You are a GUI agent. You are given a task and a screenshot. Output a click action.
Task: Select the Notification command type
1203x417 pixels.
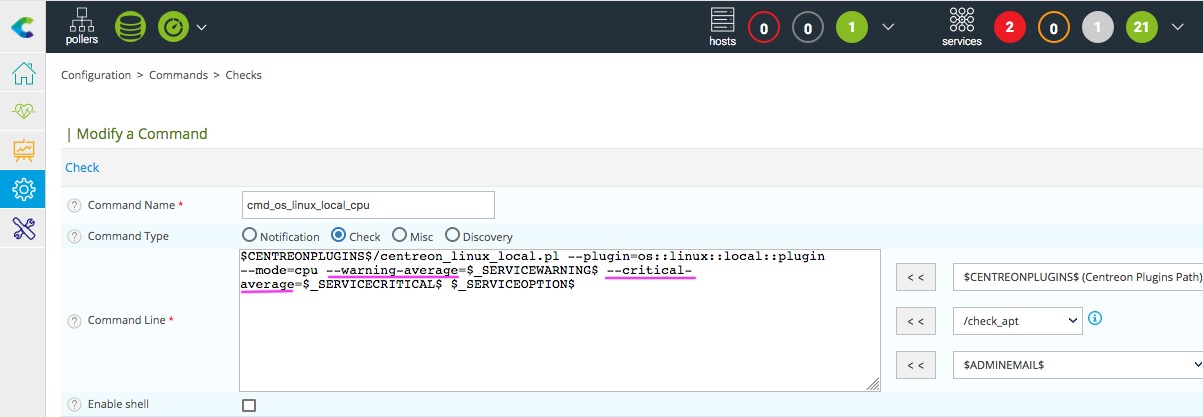251,236
